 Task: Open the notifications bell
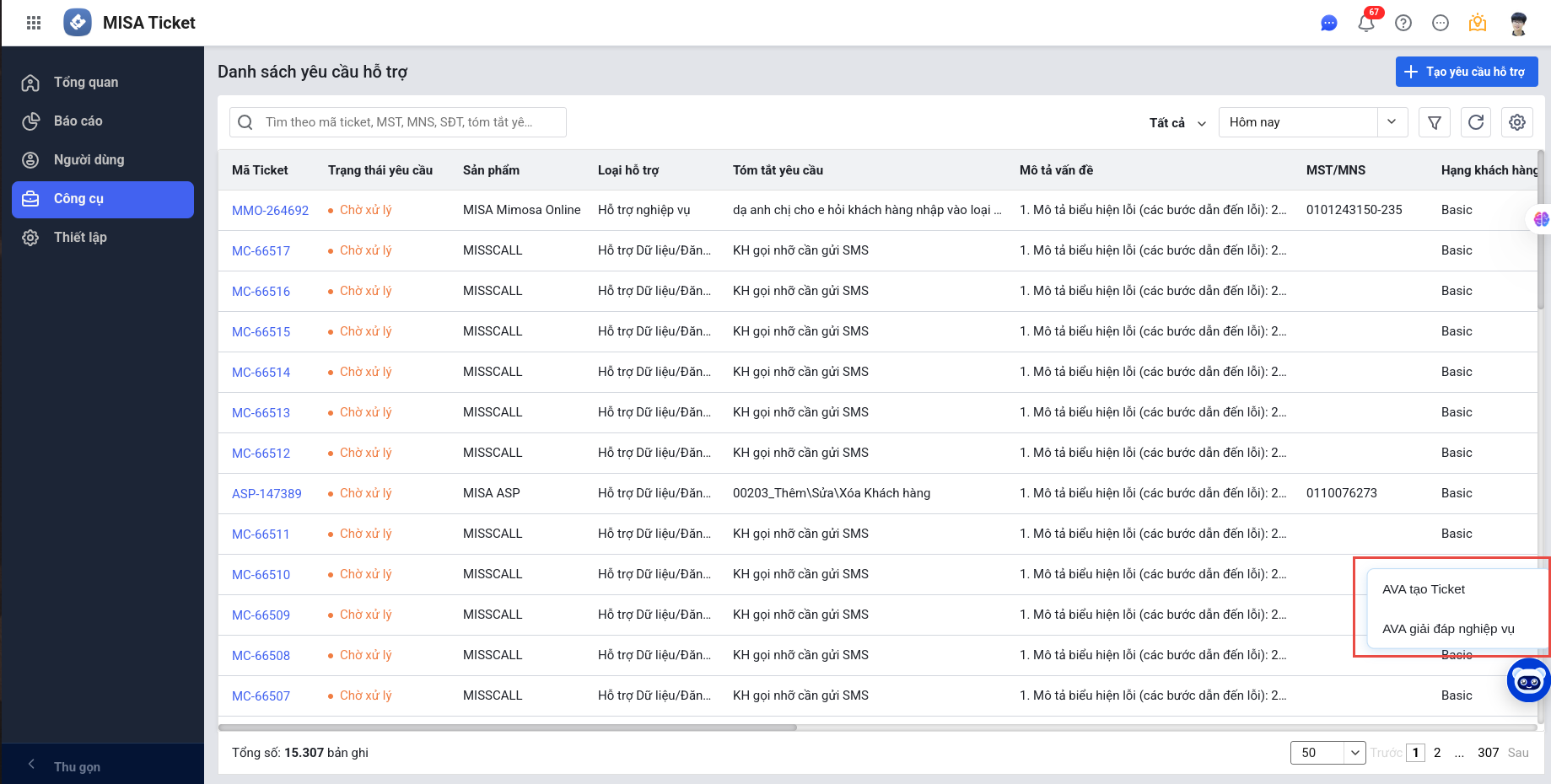(x=1366, y=23)
